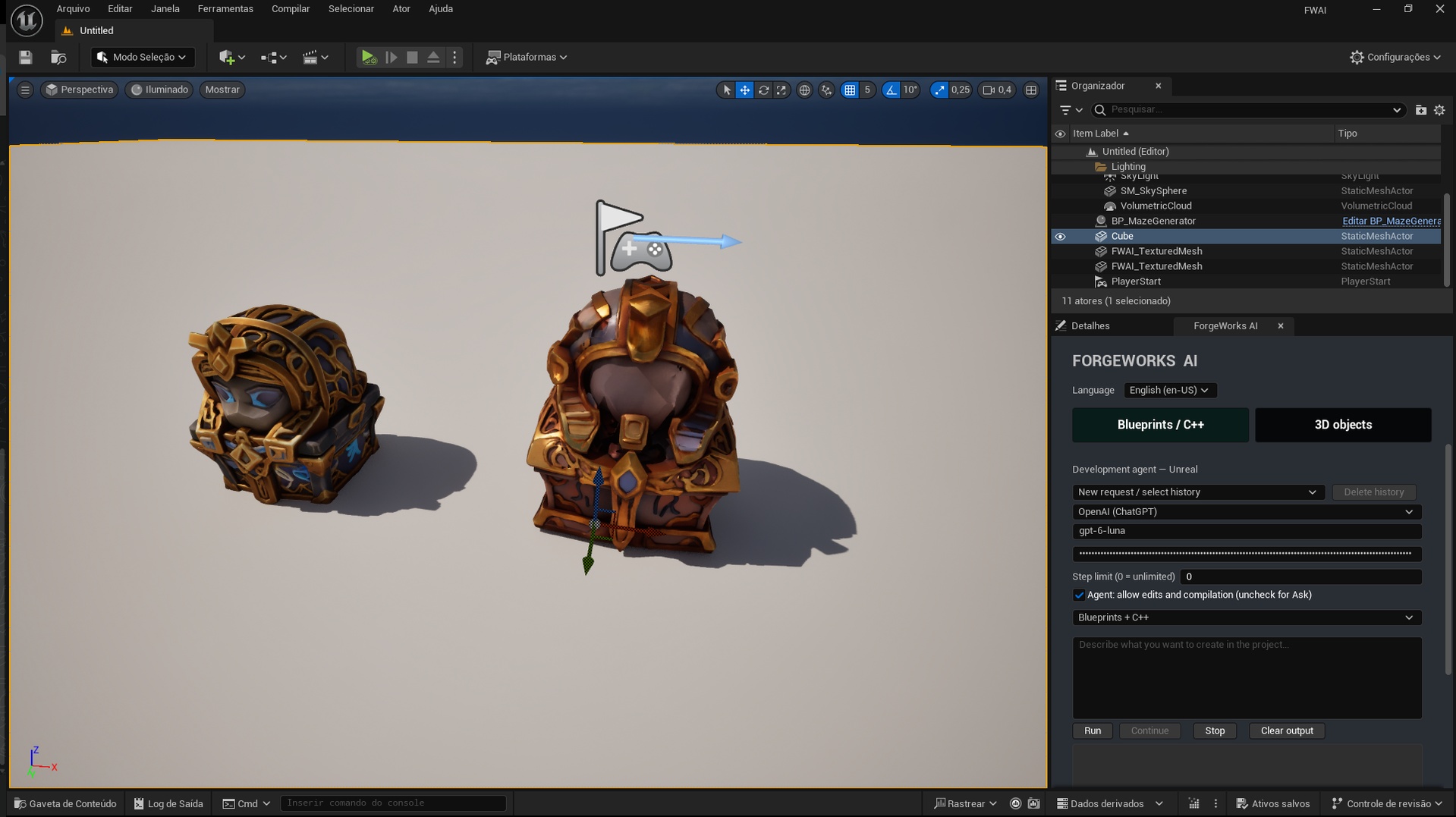Open the OpenAI (ChatGPT) provider dropdown
This screenshot has height=817, width=1456.
coord(1246,512)
